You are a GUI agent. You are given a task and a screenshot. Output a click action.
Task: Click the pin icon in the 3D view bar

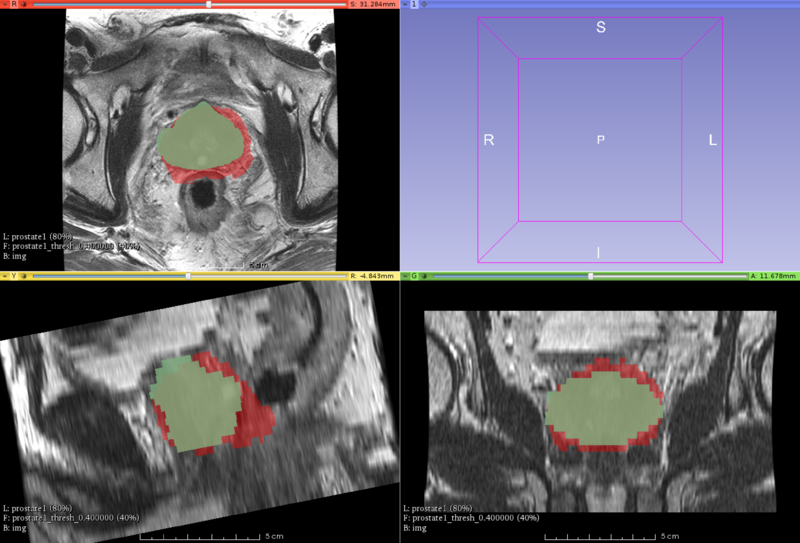406,4
